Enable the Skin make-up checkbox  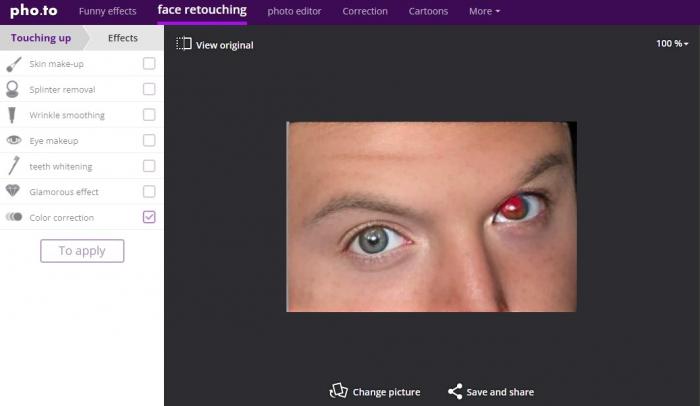pos(149,64)
